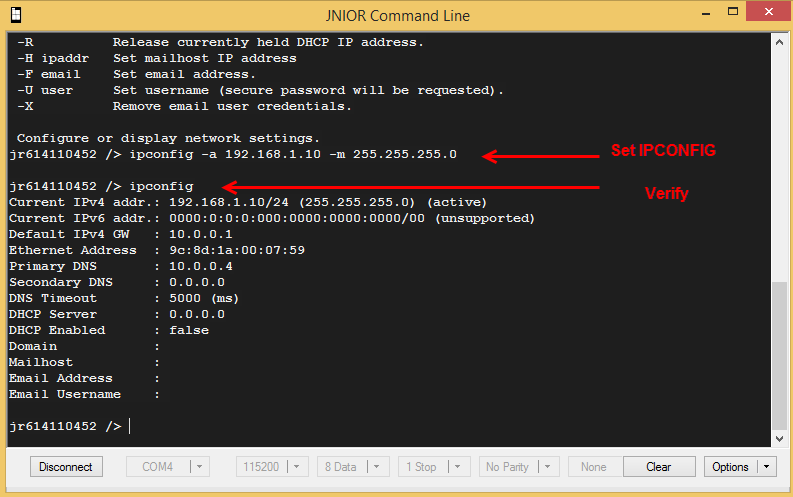
Task: Click the 'Email Username' line
Action: point(84,394)
